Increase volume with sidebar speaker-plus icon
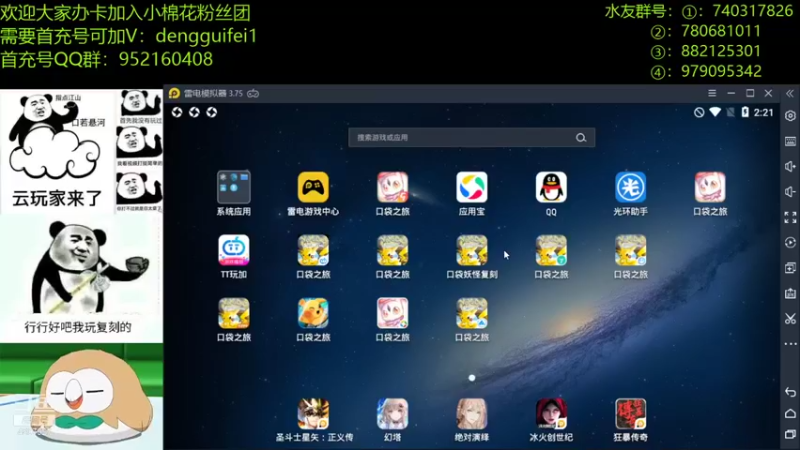Screen dimensions: 800x450 coord(790,166)
